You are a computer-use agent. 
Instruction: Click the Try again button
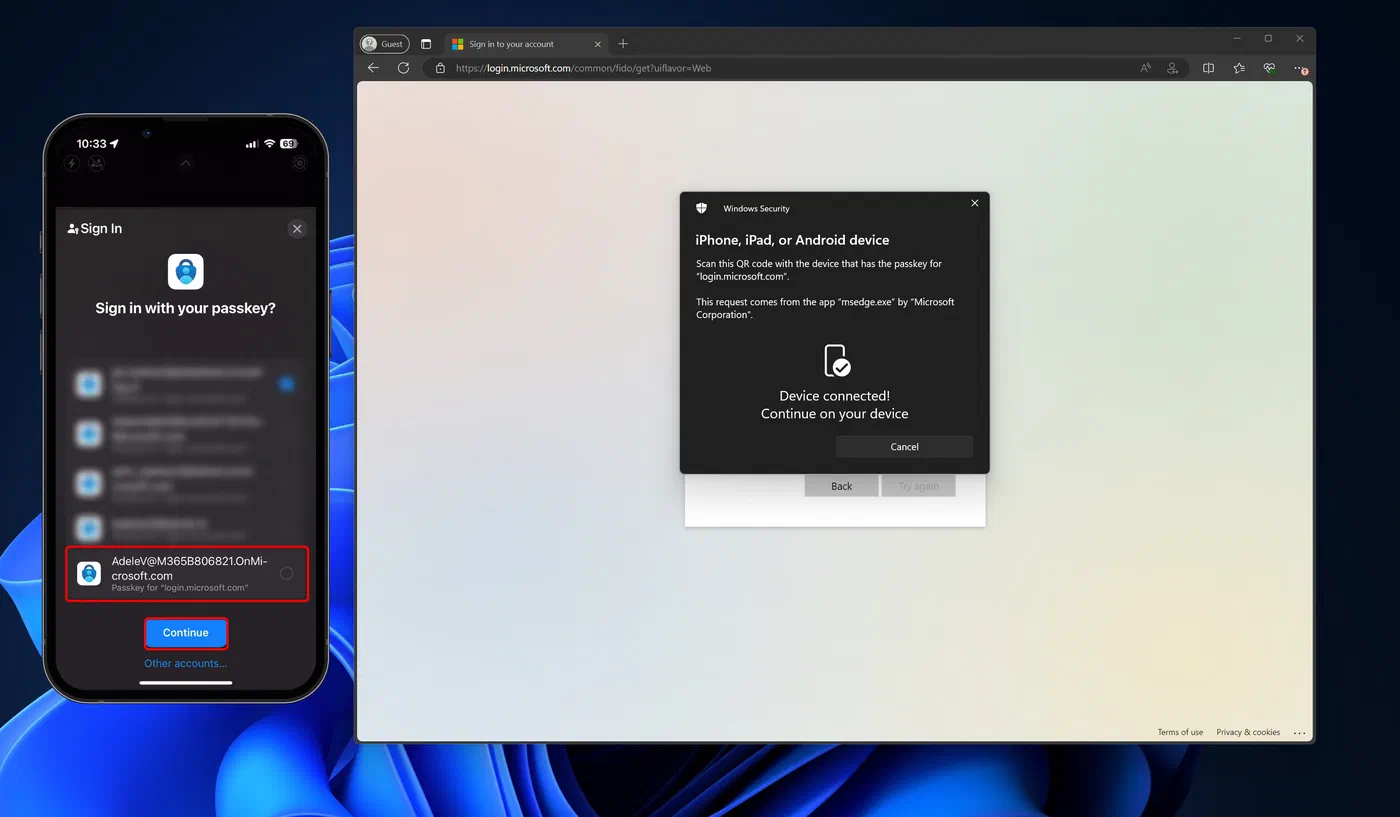point(918,486)
